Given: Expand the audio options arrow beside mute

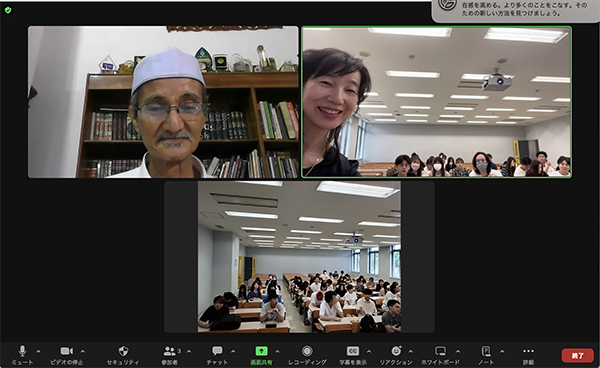Looking at the screenshot, I should tap(38, 351).
